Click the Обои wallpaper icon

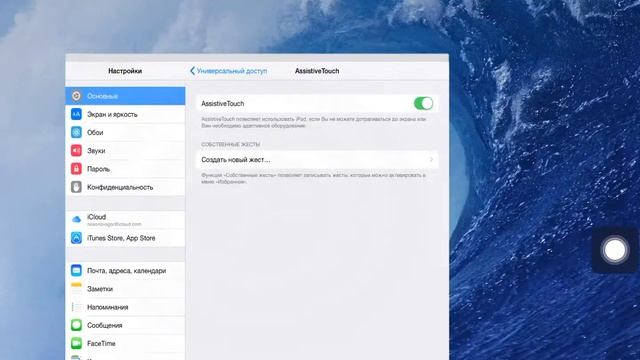76,132
